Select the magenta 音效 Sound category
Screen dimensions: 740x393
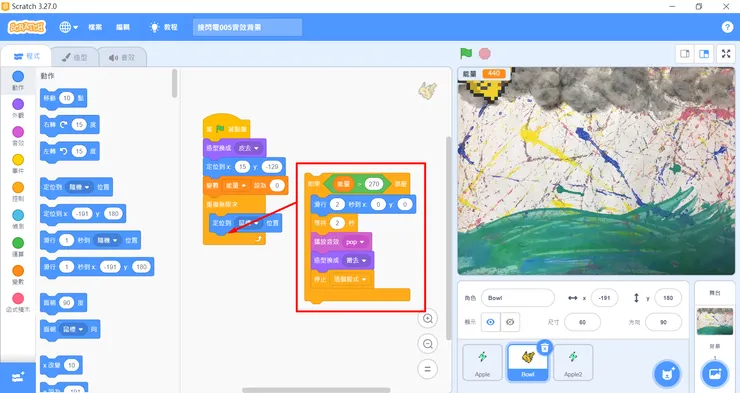tap(18, 136)
